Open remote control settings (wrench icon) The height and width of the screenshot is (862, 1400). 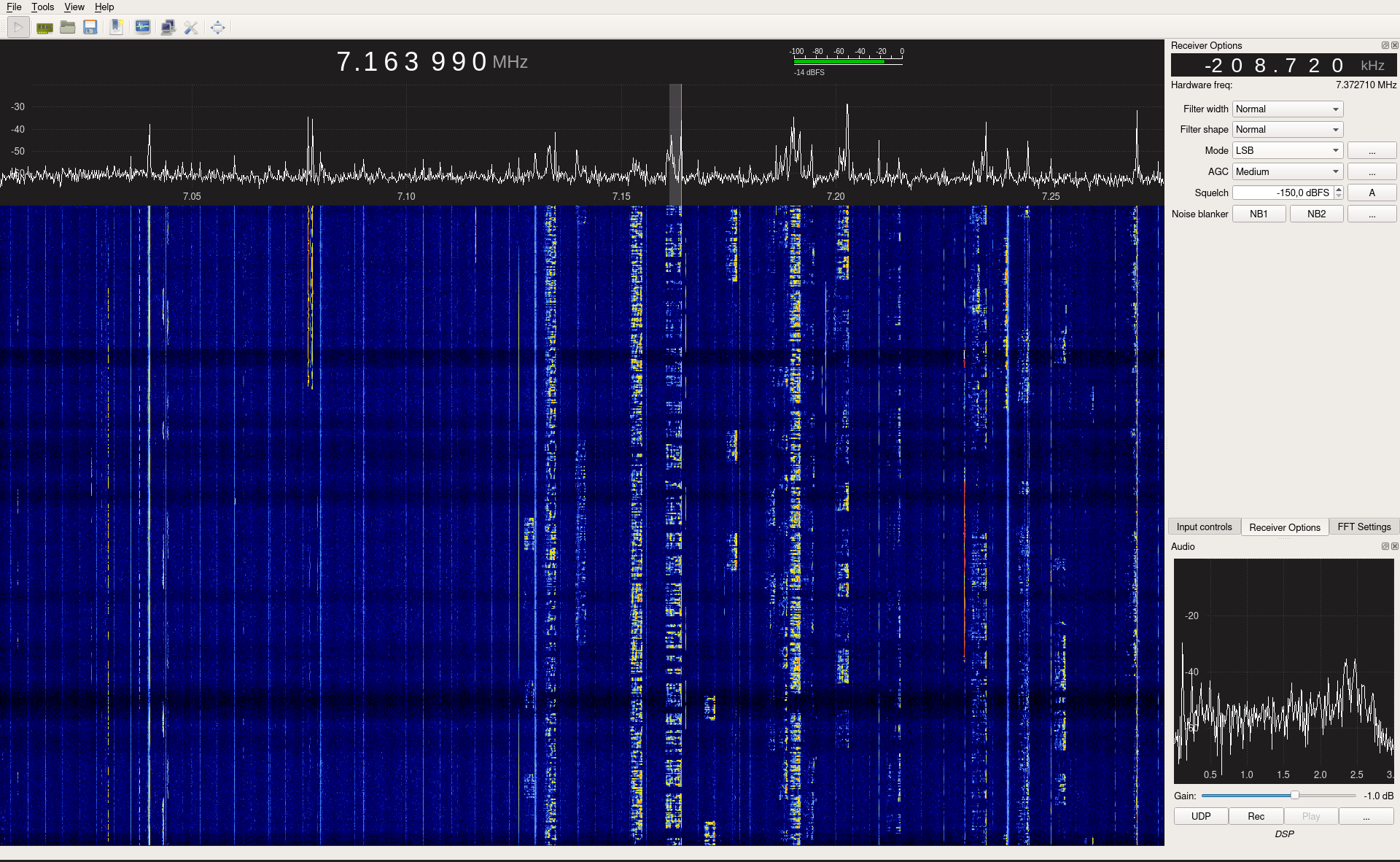191,28
